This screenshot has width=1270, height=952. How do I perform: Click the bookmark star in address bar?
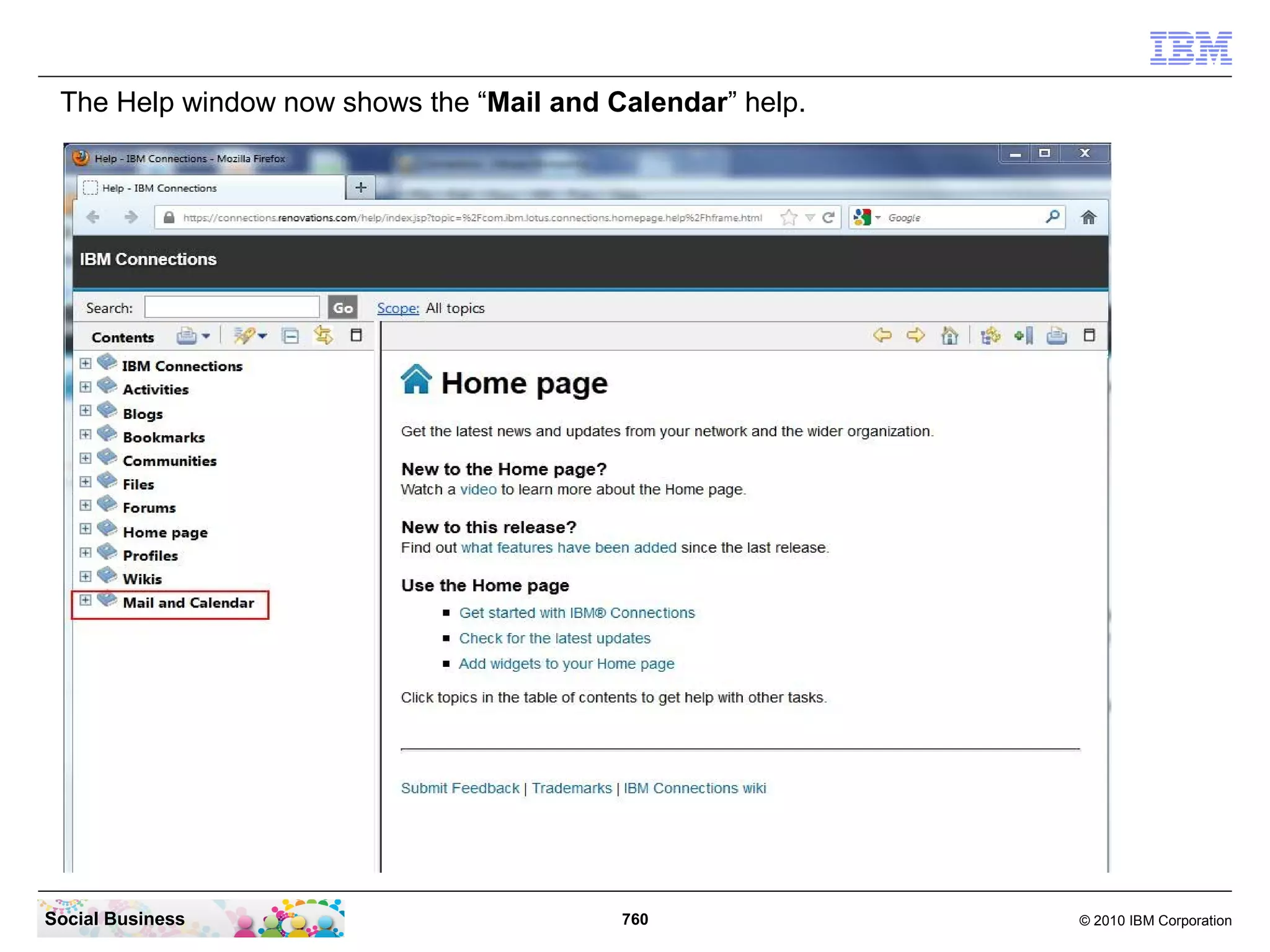[789, 218]
